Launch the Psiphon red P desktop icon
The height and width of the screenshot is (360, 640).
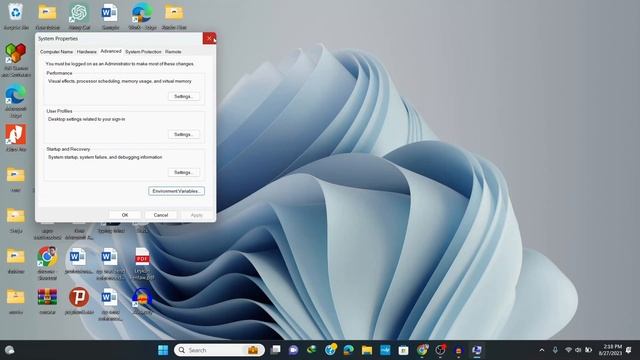click(79, 297)
